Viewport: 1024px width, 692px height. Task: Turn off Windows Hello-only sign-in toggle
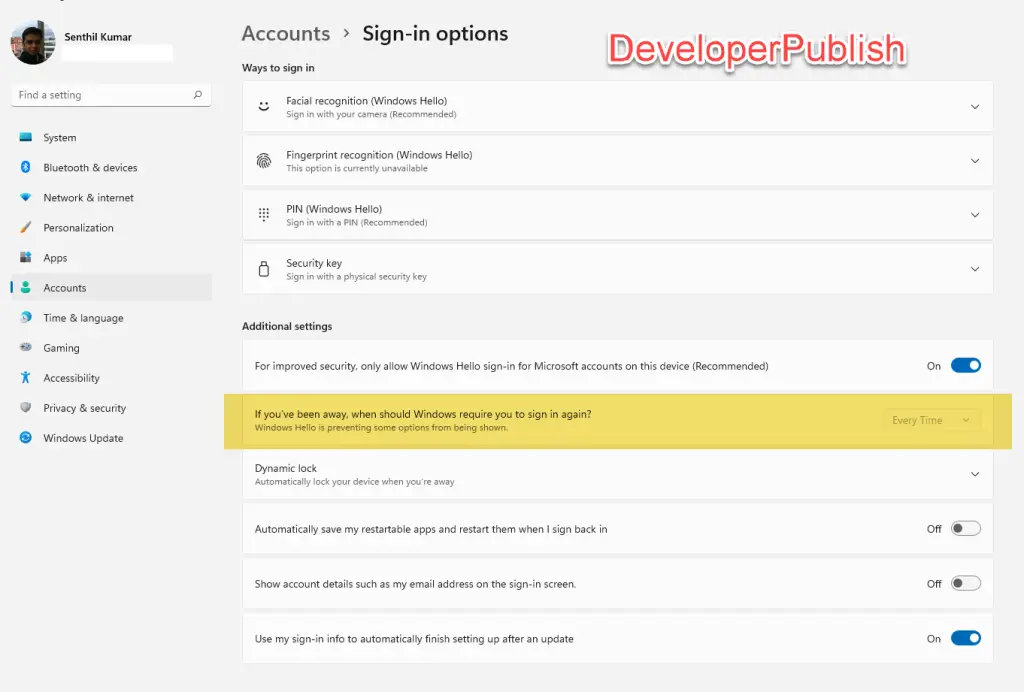coord(965,366)
